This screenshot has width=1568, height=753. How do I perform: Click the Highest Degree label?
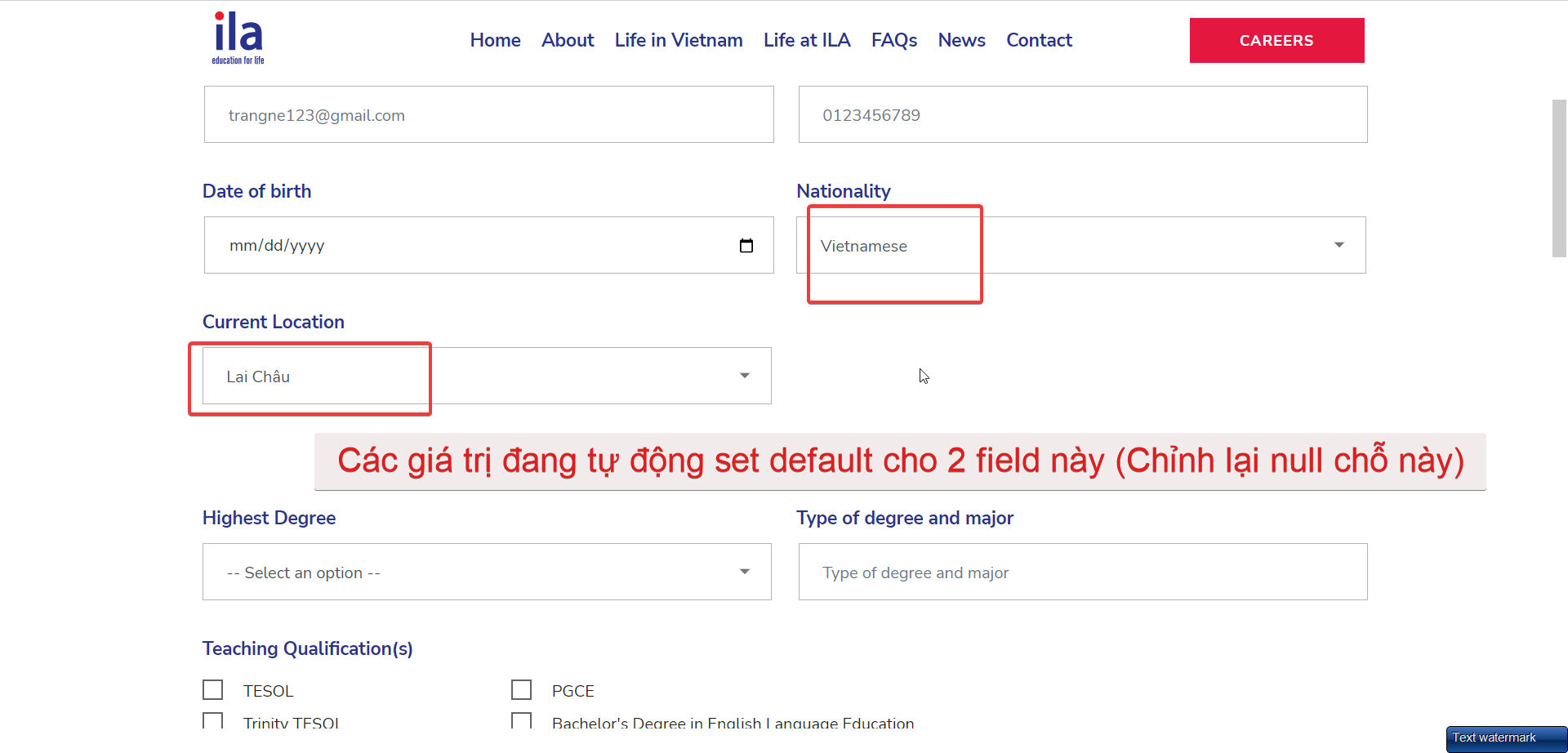[269, 518]
